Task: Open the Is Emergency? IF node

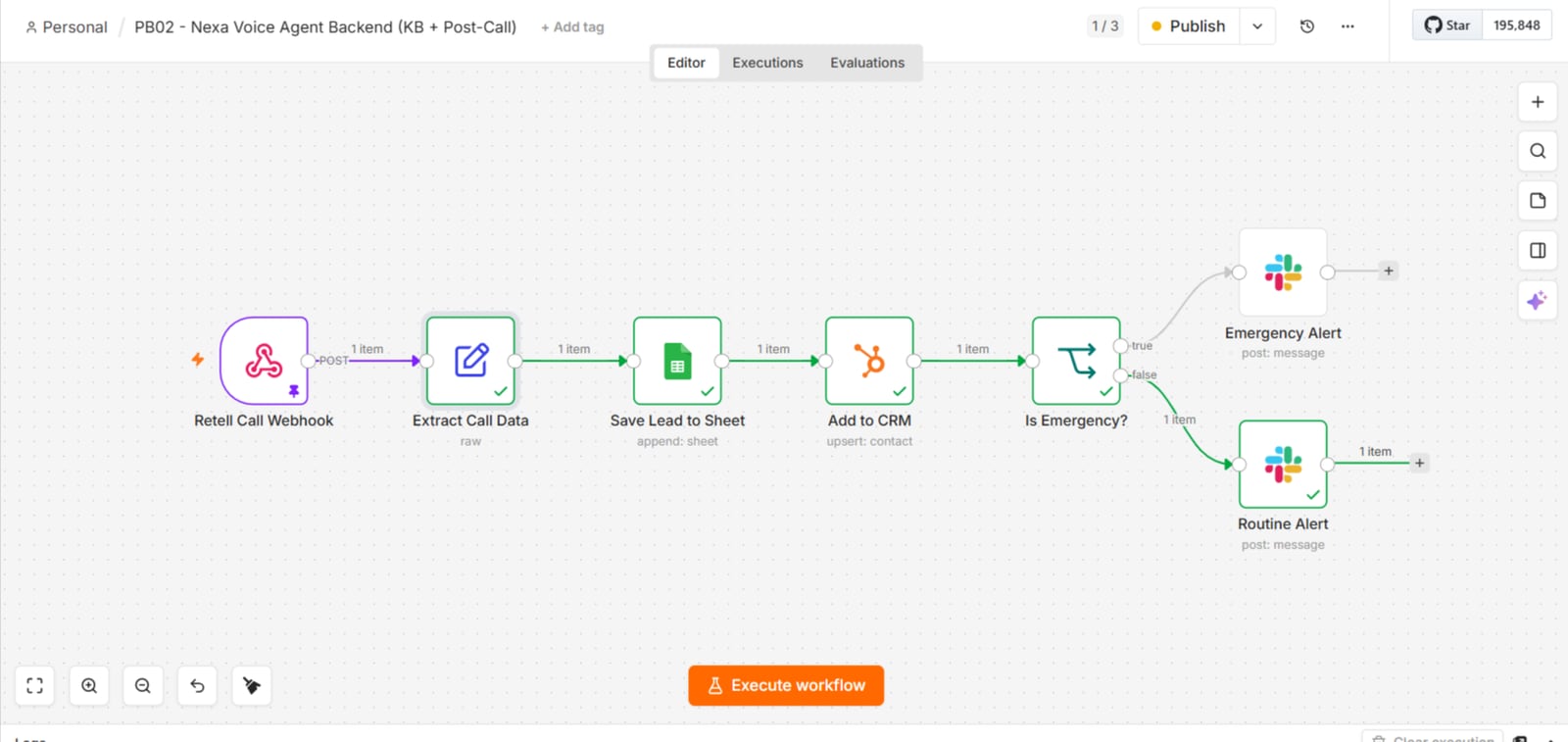Action: pyautogui.click(x=1076, y=361)
